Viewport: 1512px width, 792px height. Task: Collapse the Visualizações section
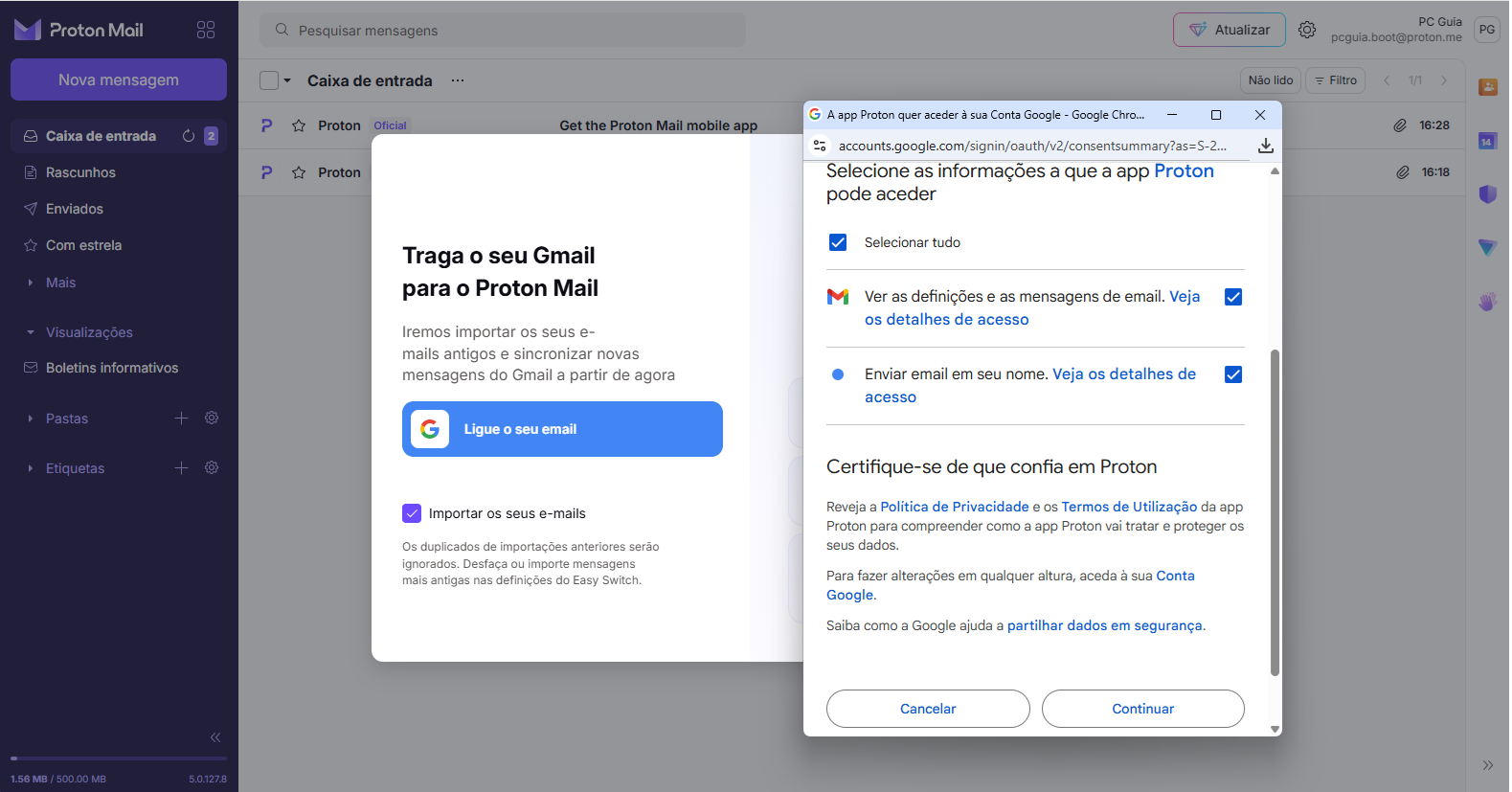[x=31, y=332]
